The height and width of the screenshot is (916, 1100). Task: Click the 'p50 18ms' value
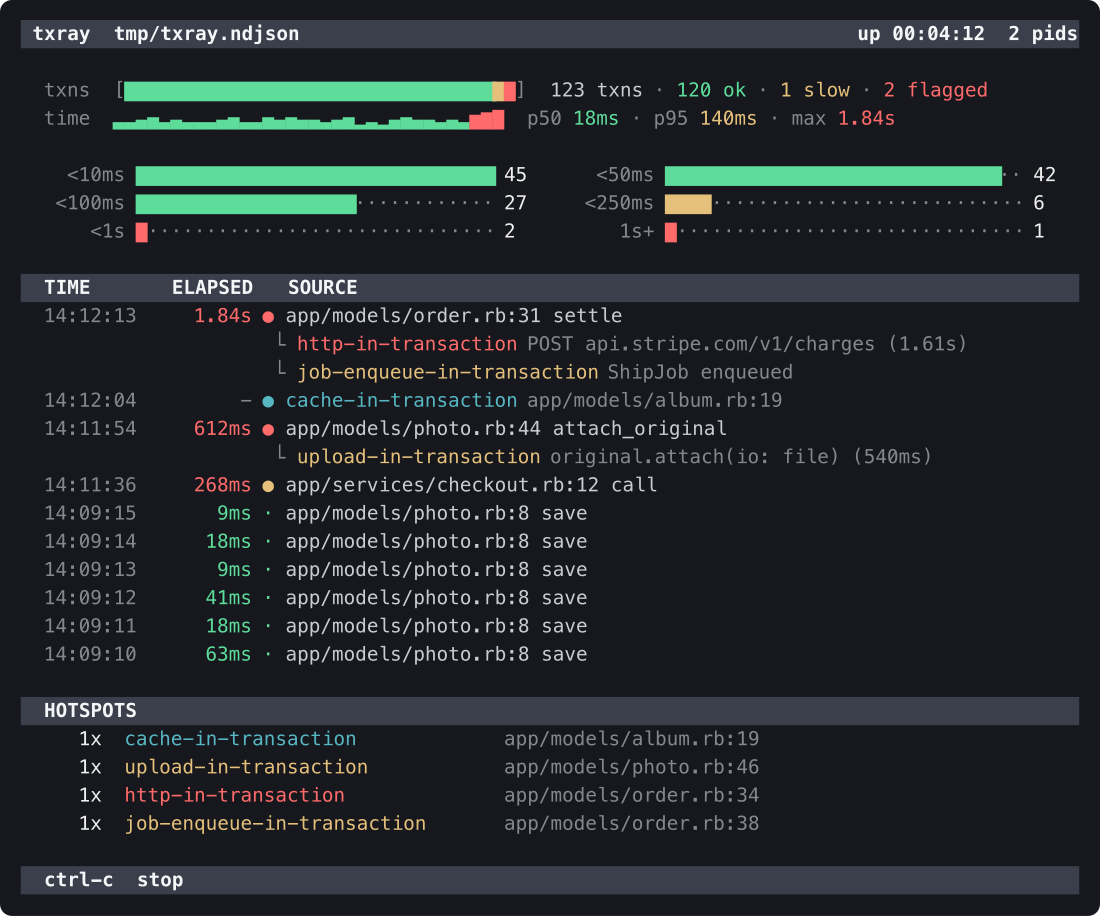click(x=573, y=119)
